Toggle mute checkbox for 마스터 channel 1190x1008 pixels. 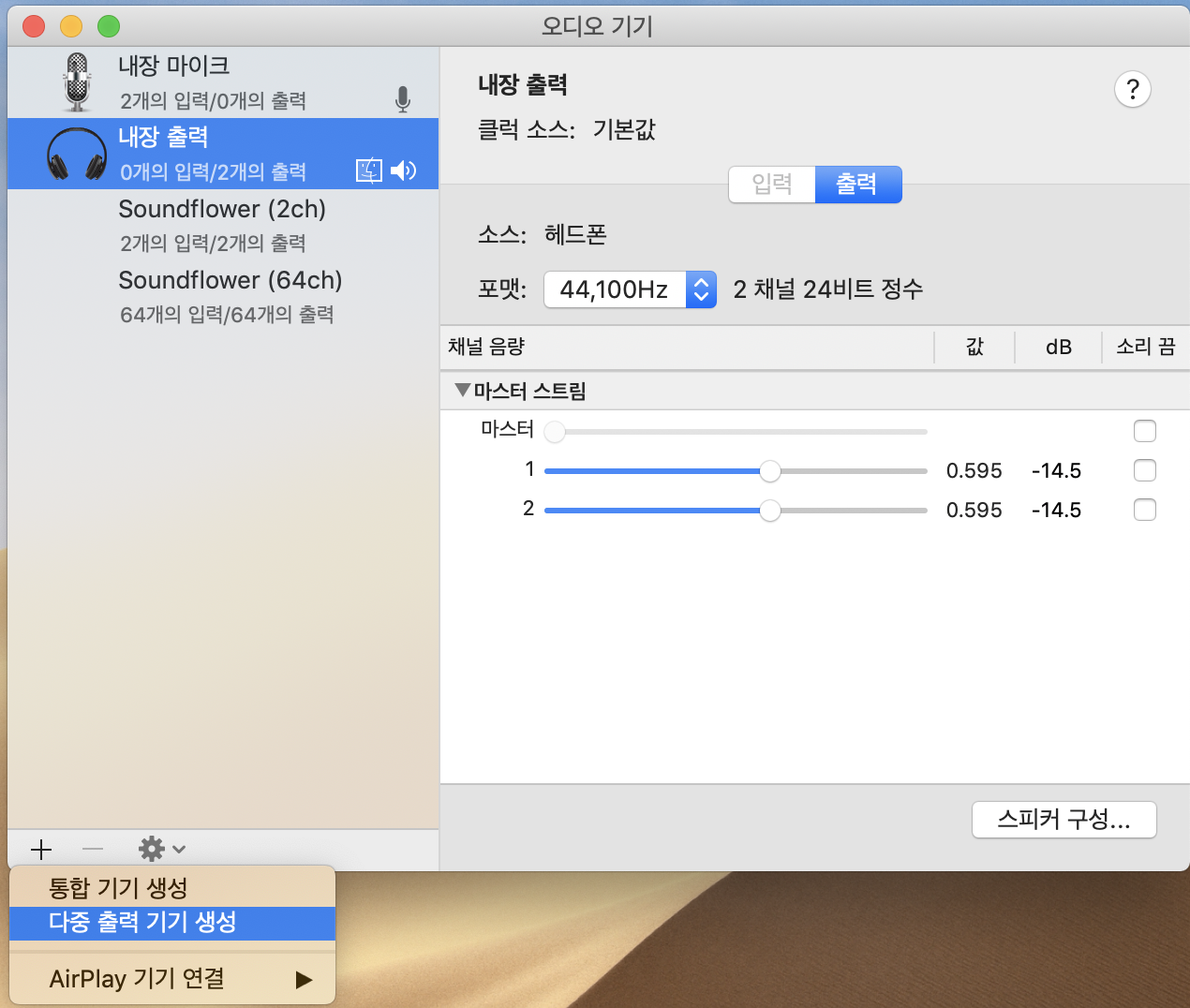coord(1144,431)
